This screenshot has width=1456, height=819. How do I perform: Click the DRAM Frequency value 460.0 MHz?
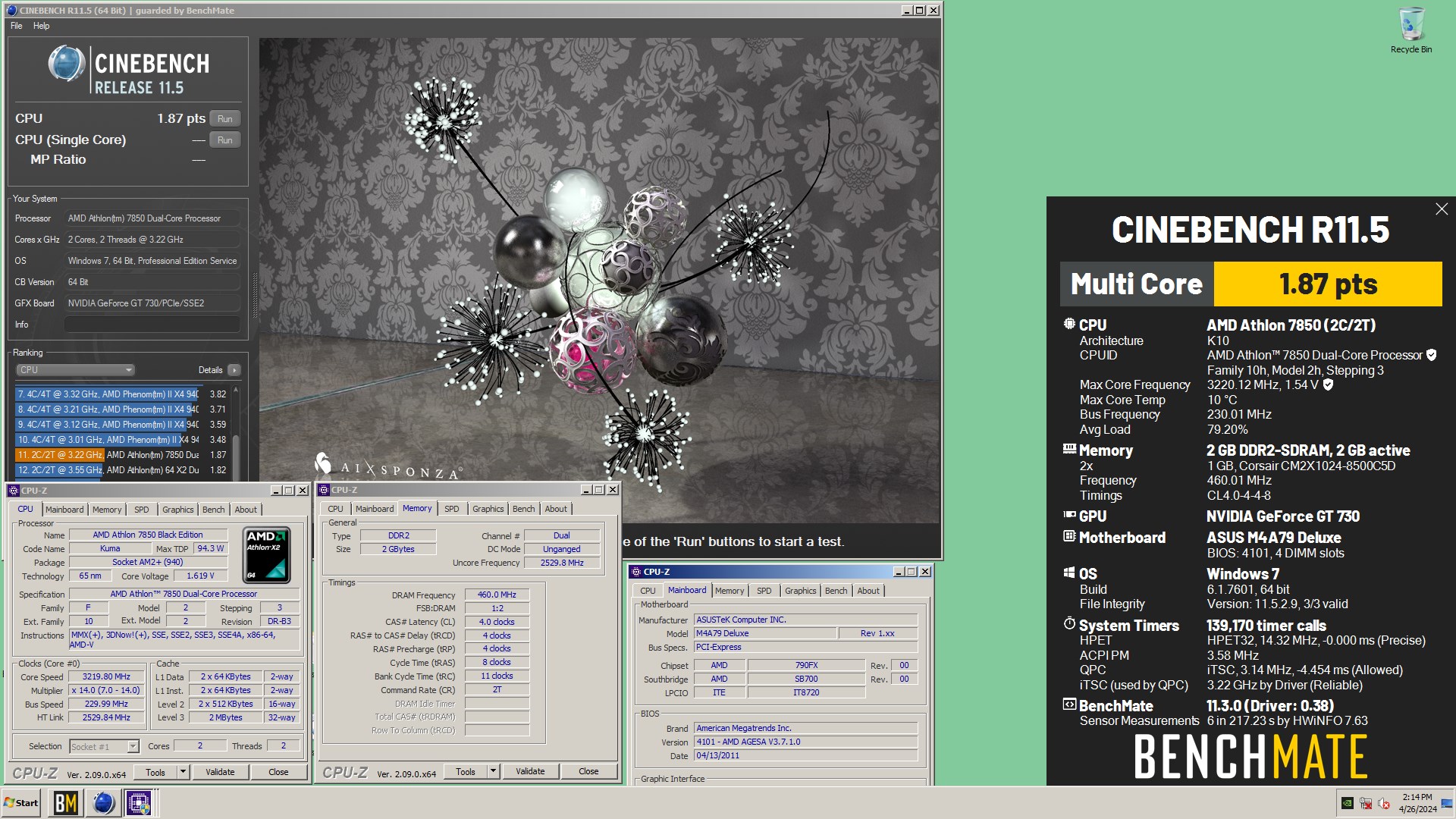click(497, 595)
